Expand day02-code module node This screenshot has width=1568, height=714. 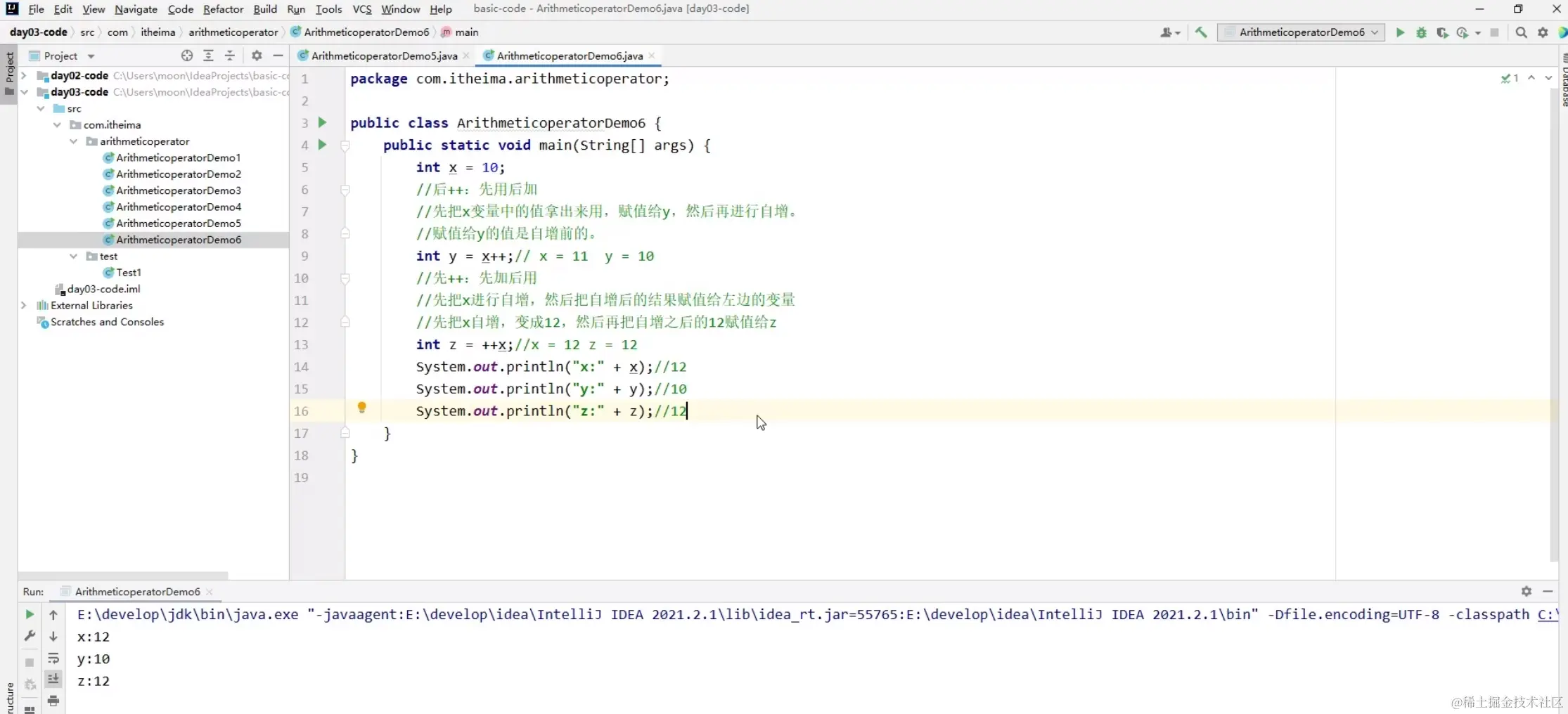24,75
